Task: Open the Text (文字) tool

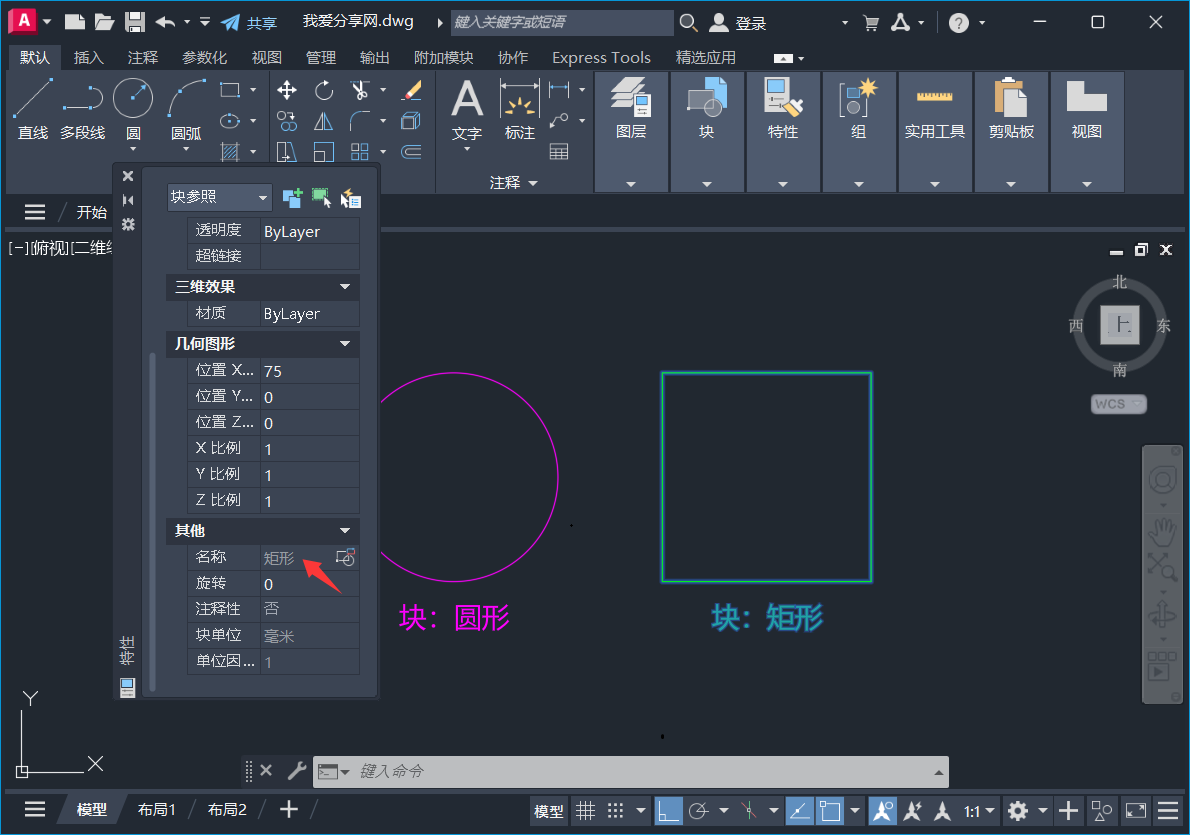Action: [467, 111]
